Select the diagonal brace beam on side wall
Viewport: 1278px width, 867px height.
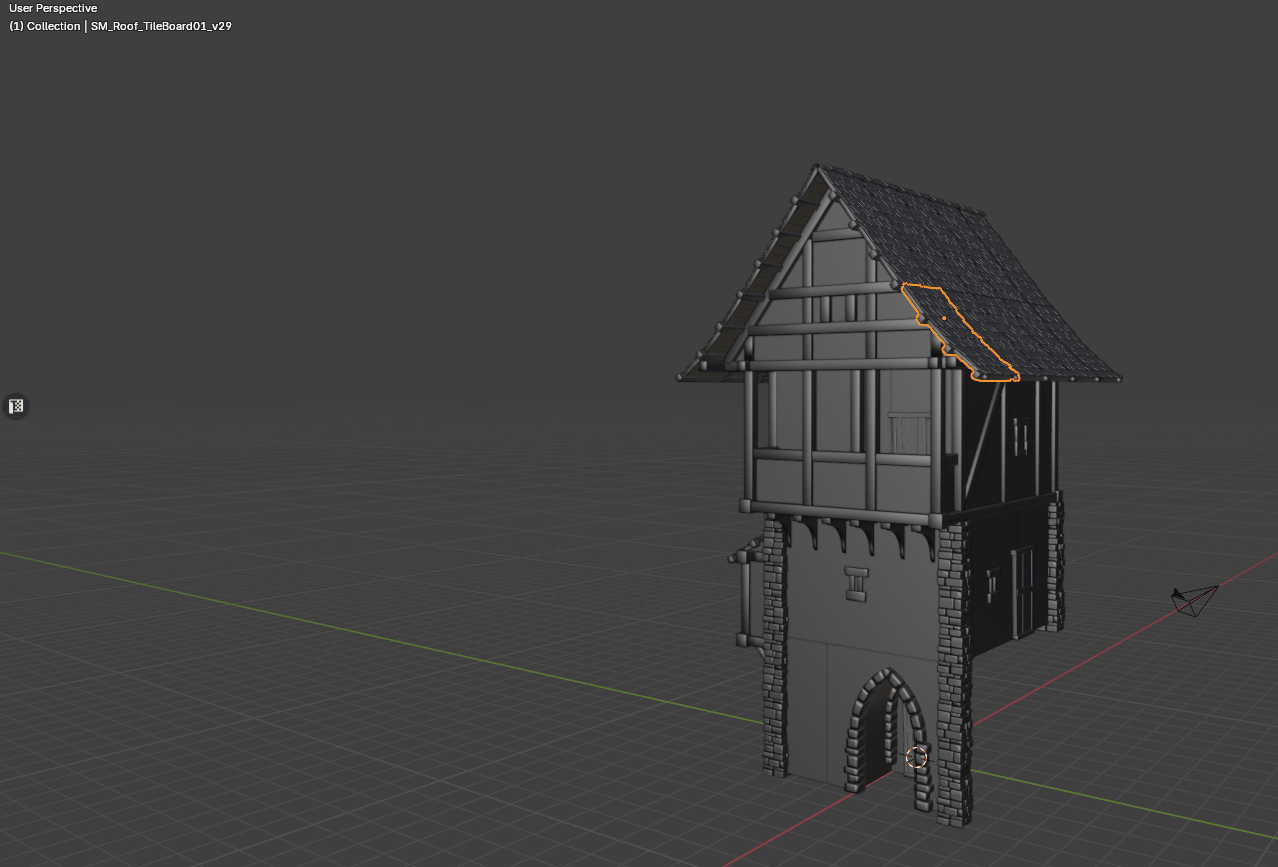point(984,438)
